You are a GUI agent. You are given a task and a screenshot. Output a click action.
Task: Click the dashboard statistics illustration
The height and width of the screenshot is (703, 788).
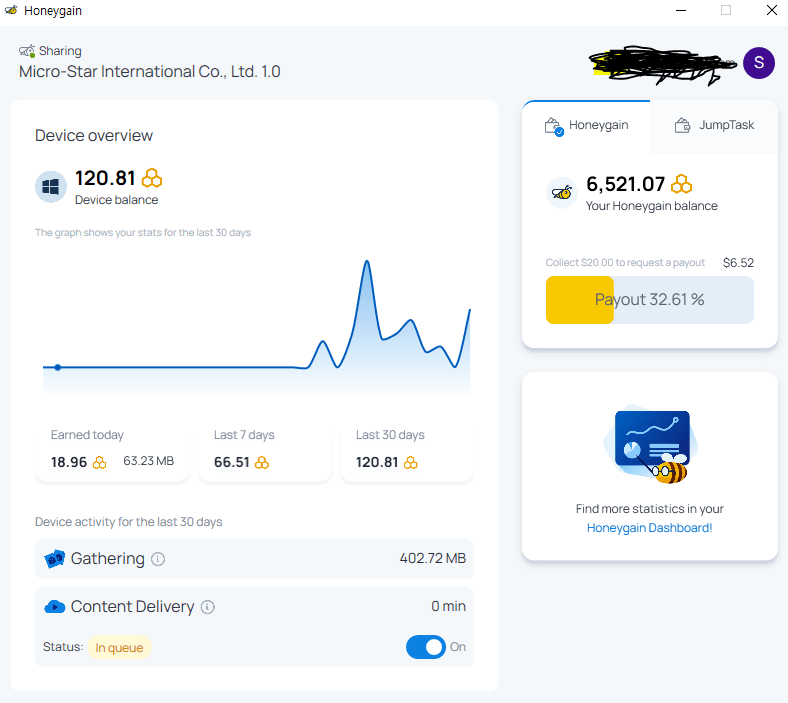(x=649, y=445)
